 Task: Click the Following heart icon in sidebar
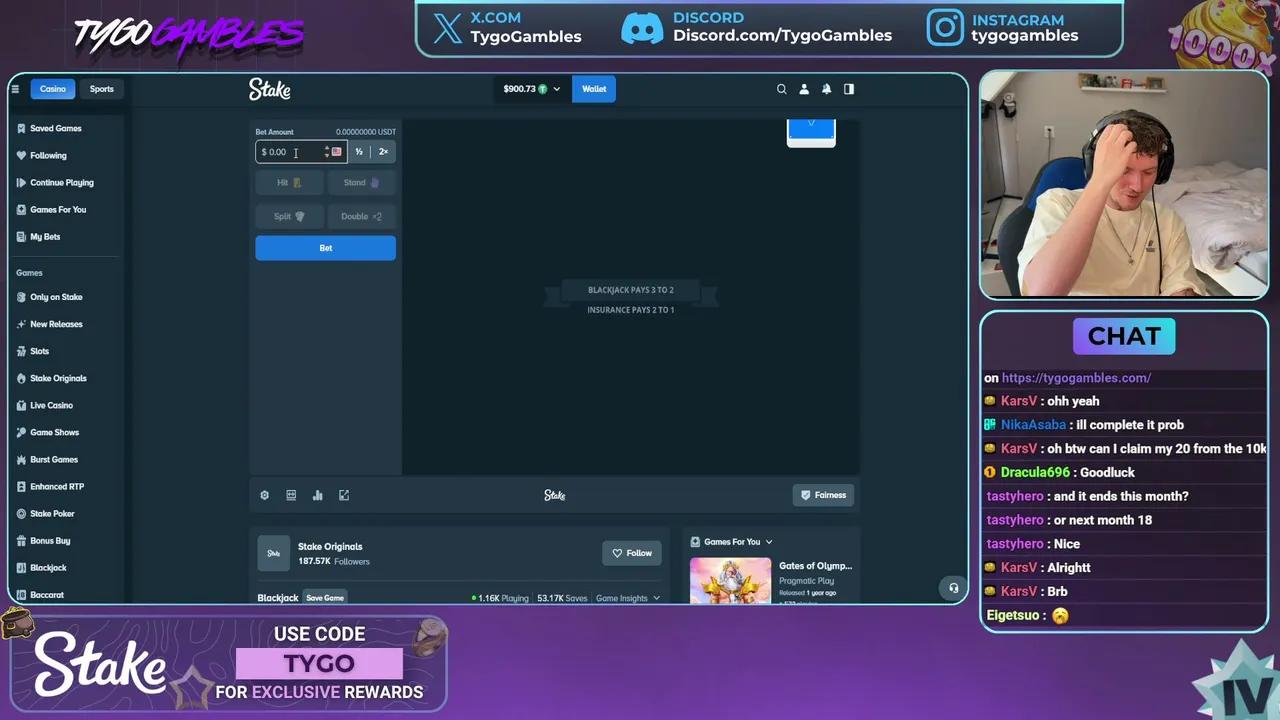[x=21, y=155]
